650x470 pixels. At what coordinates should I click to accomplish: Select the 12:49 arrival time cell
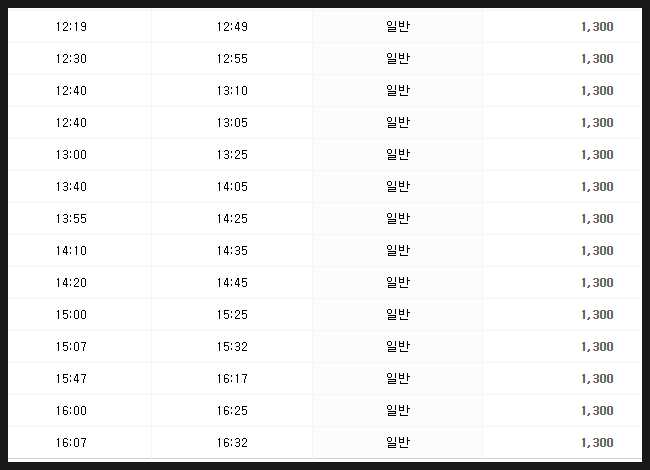(232, 27)
